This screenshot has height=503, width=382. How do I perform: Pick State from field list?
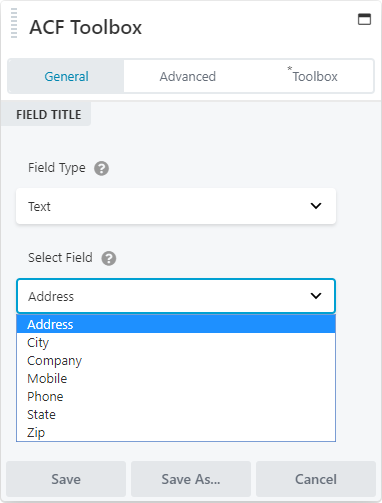(x=176, y=414)
